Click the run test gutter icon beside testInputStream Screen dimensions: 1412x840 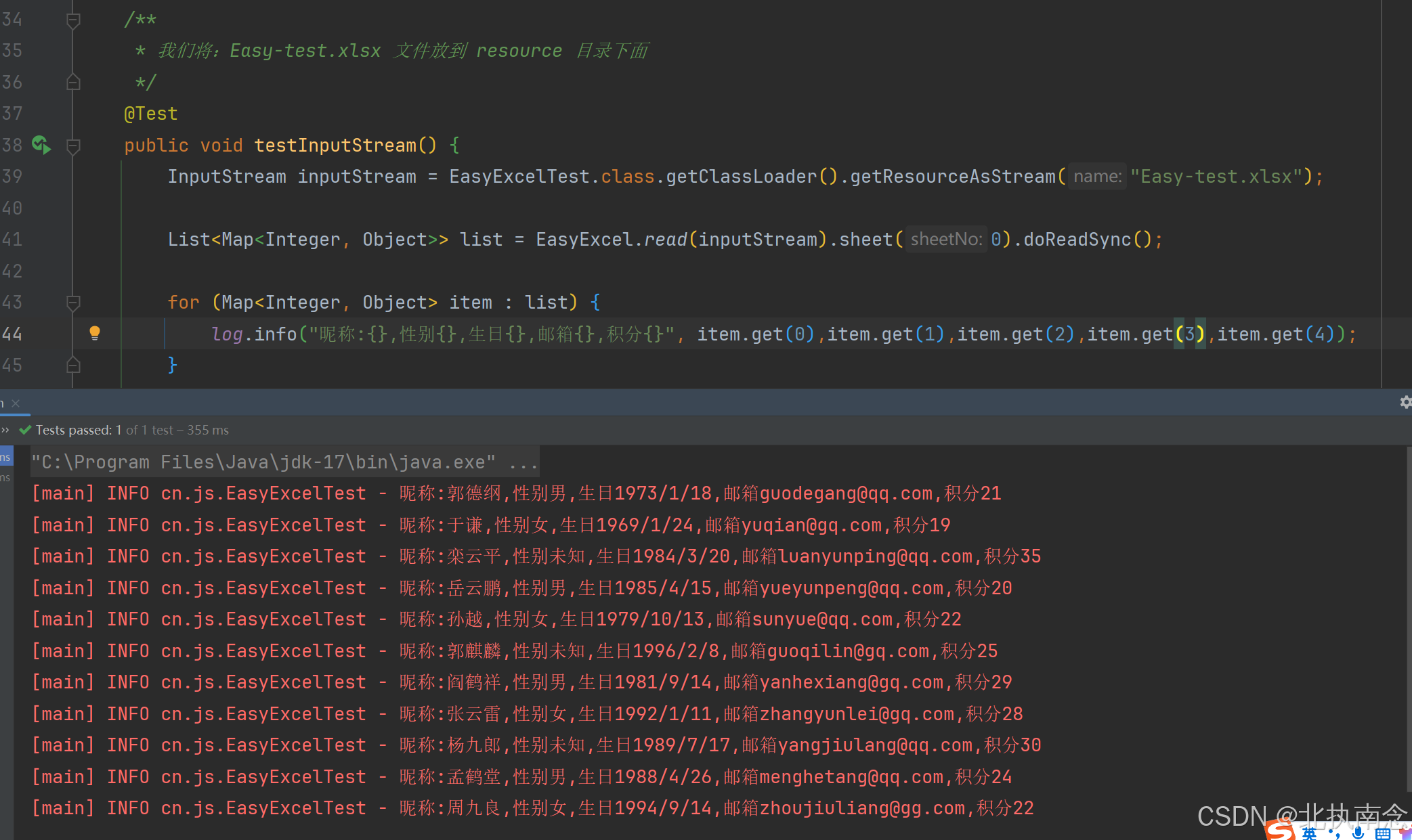(41, 145)
